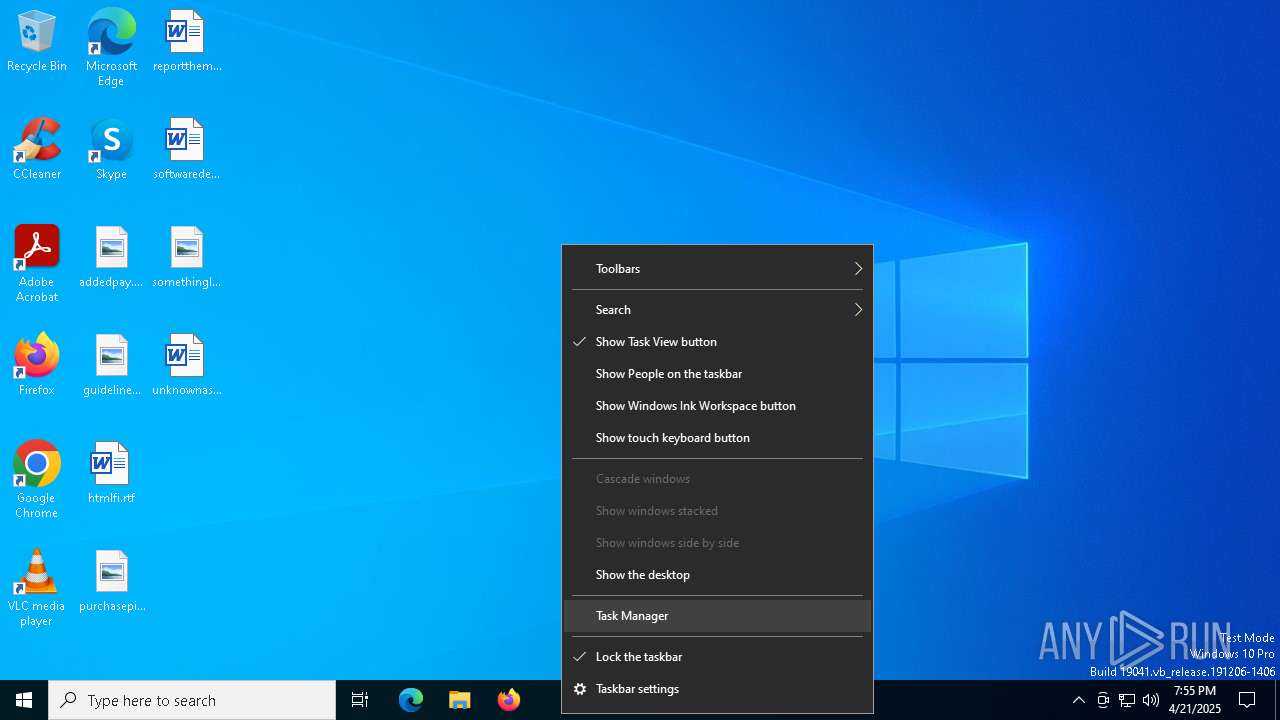Select the VLC media player shortcut
Screen dimensions: 1280x720
[x=37, y=588]
